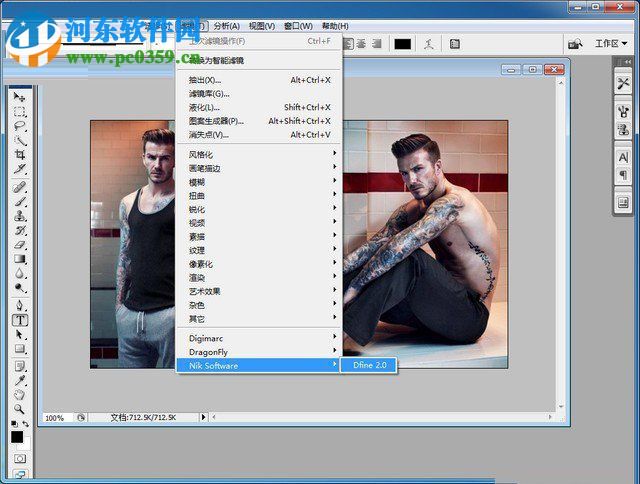Viewport: 640px width, 484px height.
Task: Expand the collapsed panel dock
Action: (628, 62)
